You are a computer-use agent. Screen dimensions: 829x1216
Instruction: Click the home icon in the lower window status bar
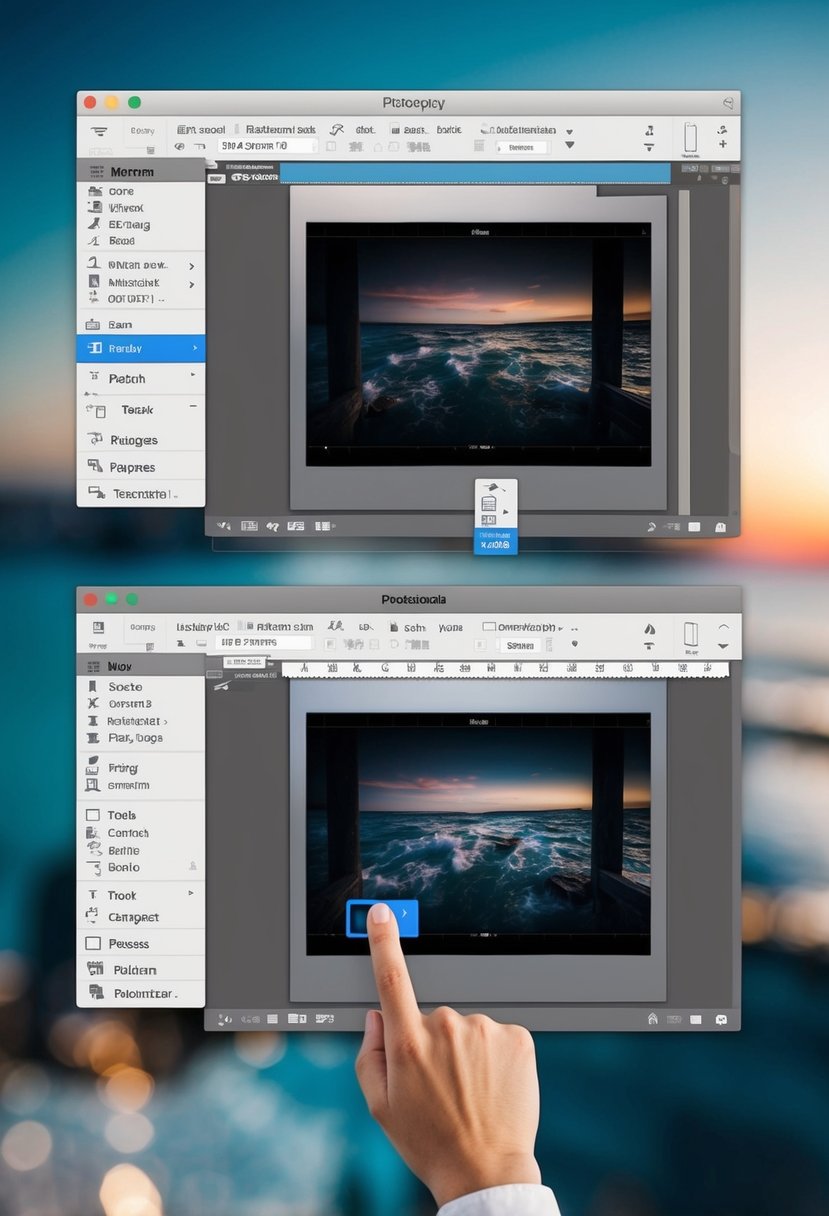point(653,1019)
